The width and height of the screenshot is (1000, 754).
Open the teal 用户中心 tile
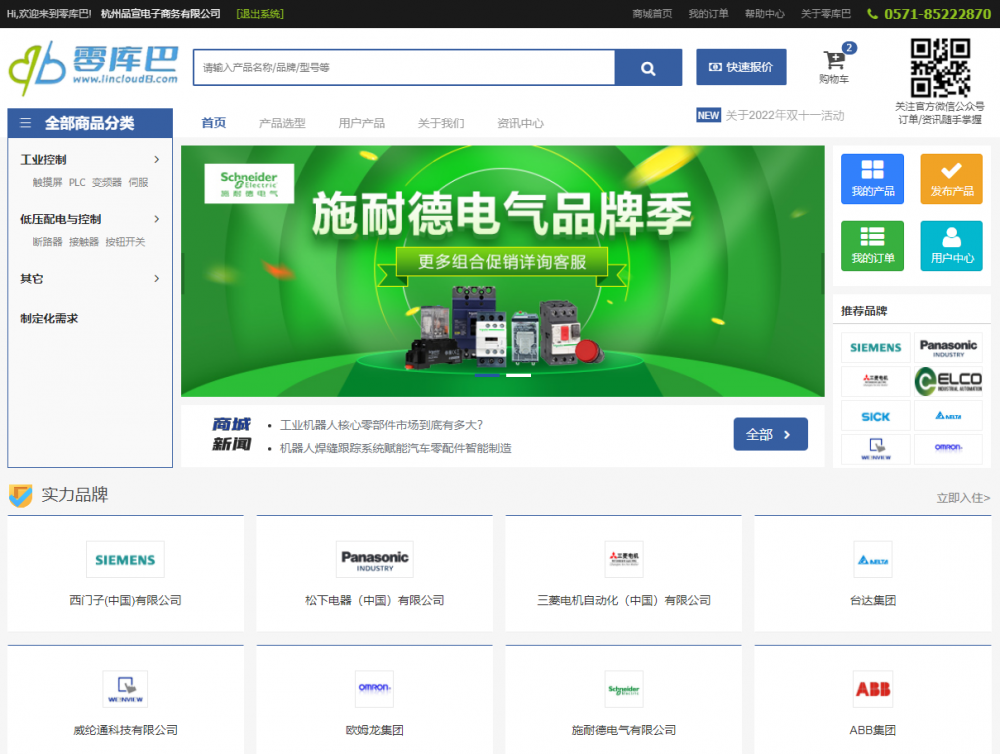coord(951,246)
